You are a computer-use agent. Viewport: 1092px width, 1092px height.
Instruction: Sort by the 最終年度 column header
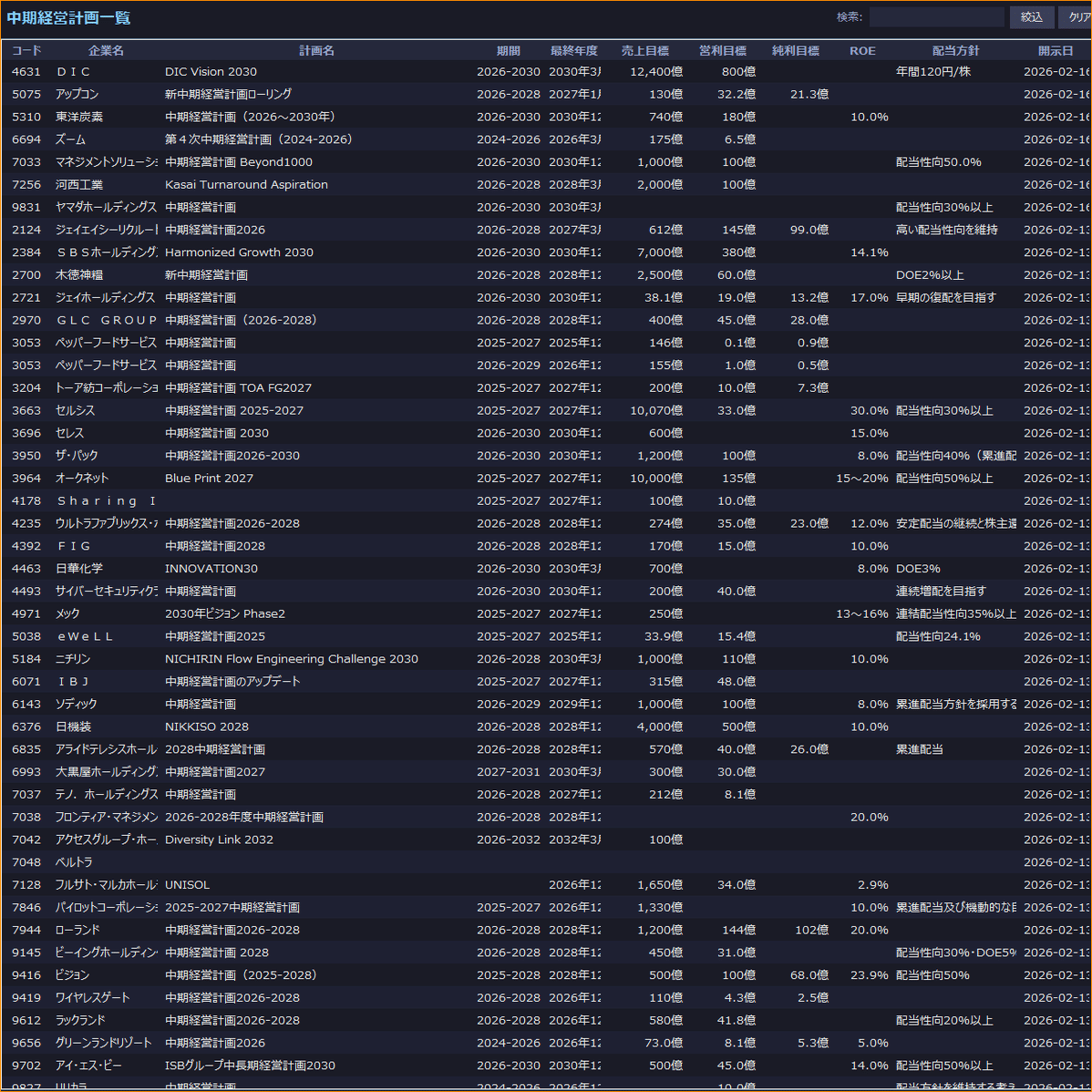point(574,50)
